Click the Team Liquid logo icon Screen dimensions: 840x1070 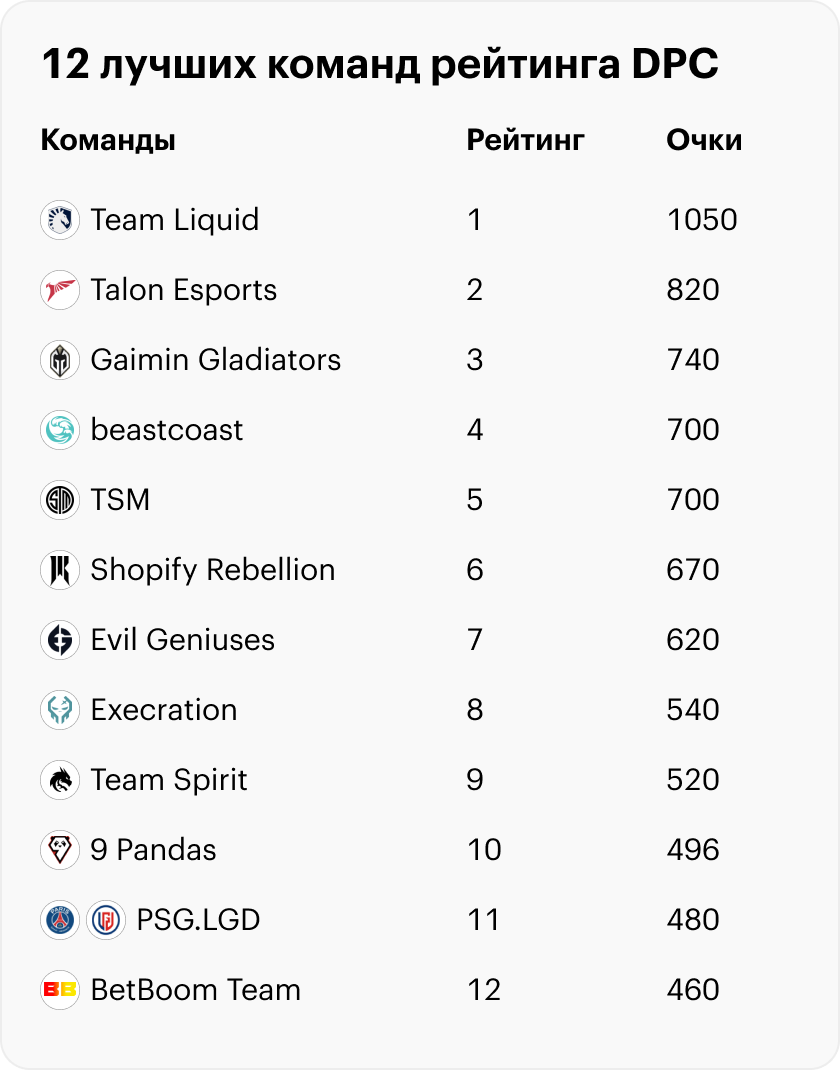click(x=60, y=220)
